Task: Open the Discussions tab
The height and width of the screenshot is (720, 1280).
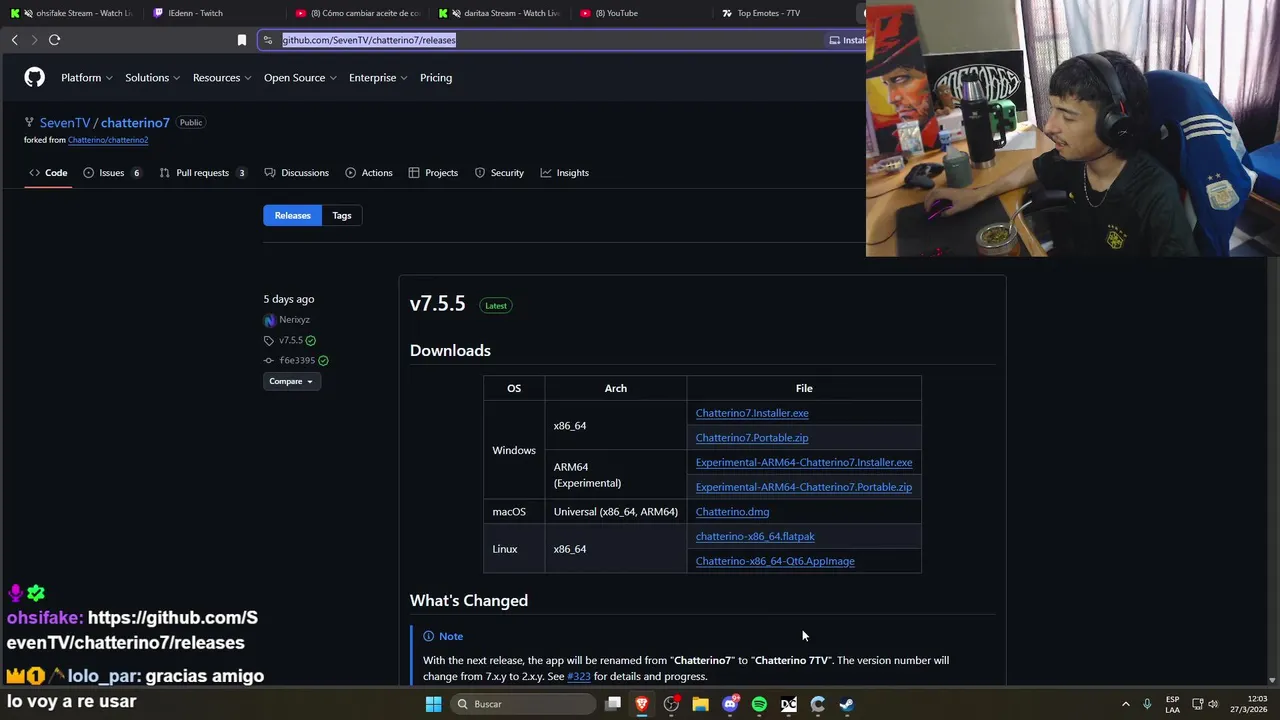Action: click(x=296, y=173)
